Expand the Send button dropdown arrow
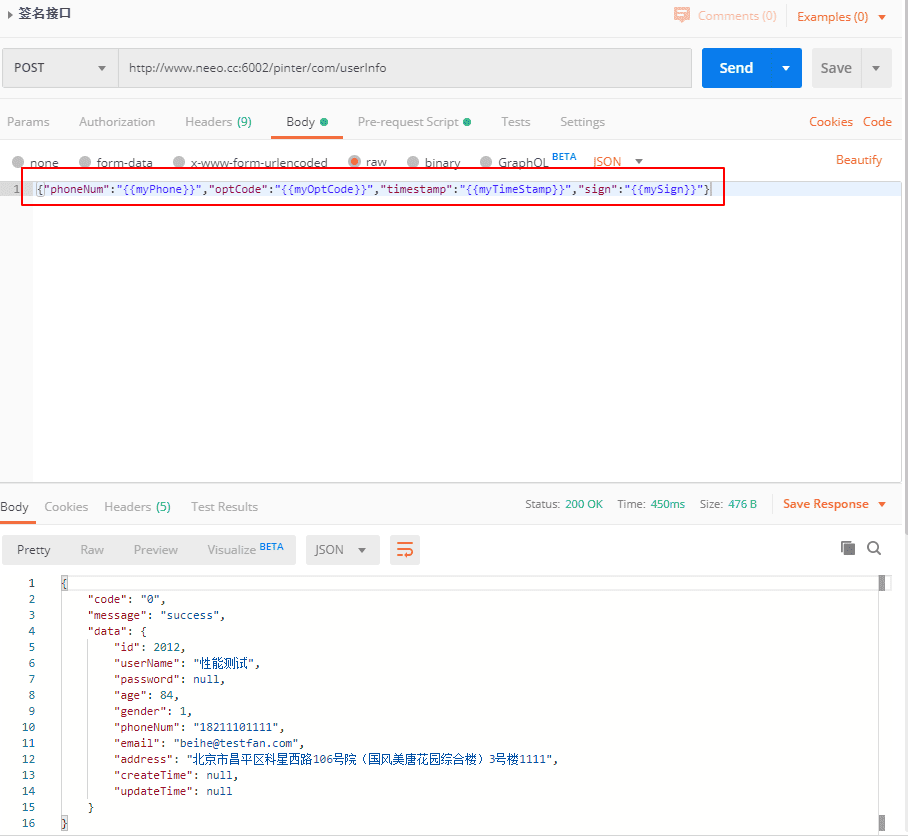The height and width of the screenshot is (836, 908). coord(786,68)
